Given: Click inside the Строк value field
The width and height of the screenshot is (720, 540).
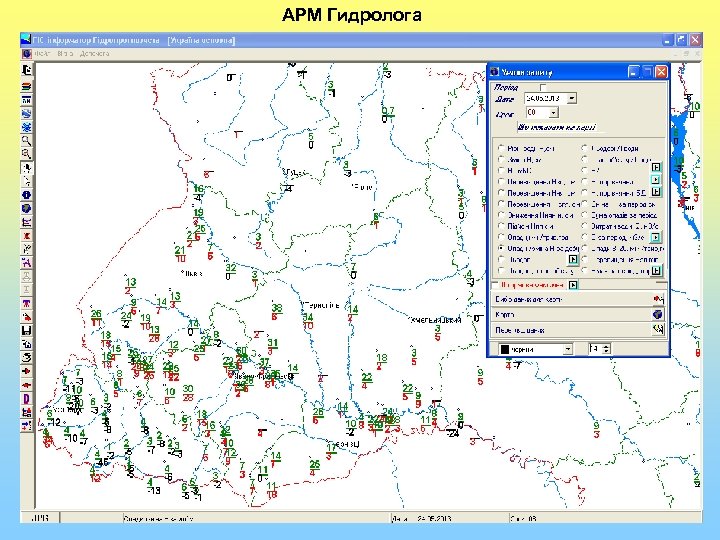Looking at the screenshot, I should pos(537,112).
